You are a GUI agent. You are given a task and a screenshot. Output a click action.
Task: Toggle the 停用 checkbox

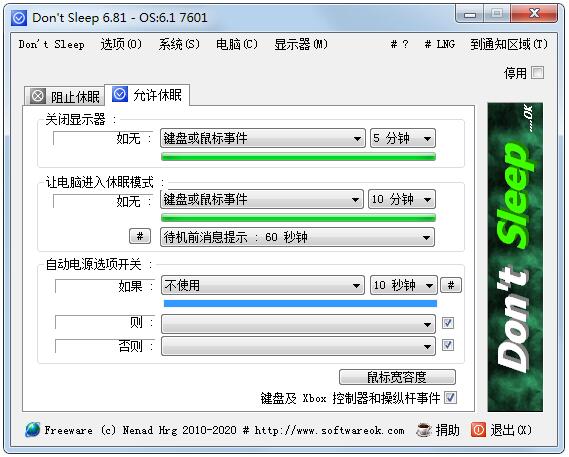(537, 73)
